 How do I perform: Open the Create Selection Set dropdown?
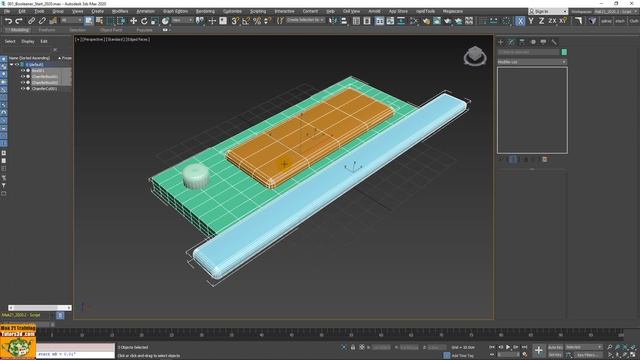pos(305,20)
